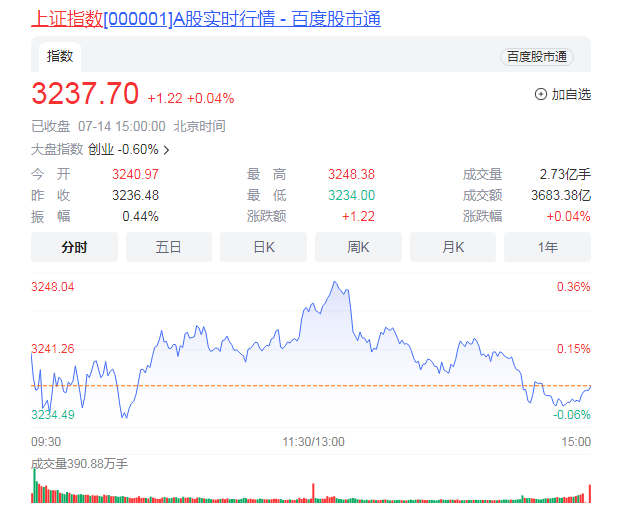Expand the 创业 -0.60% chevron arrow
The height and width of the screenshot is (515, 620).
pos(166,150)
